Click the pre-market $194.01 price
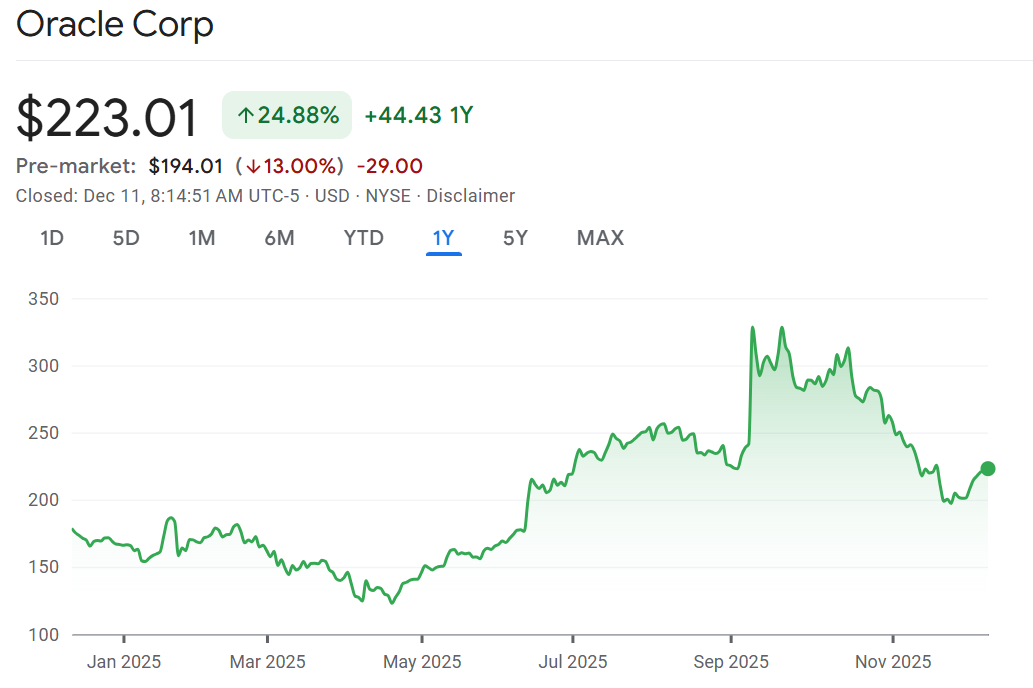 tap(185, 166)
